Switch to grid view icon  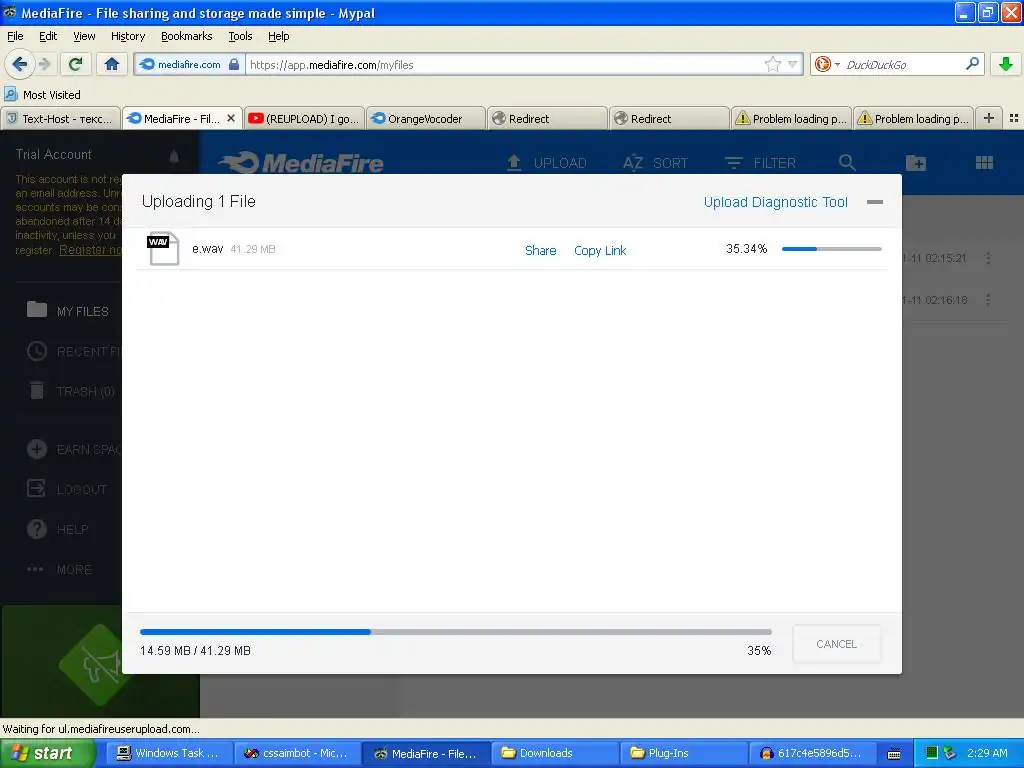point(984,163)
